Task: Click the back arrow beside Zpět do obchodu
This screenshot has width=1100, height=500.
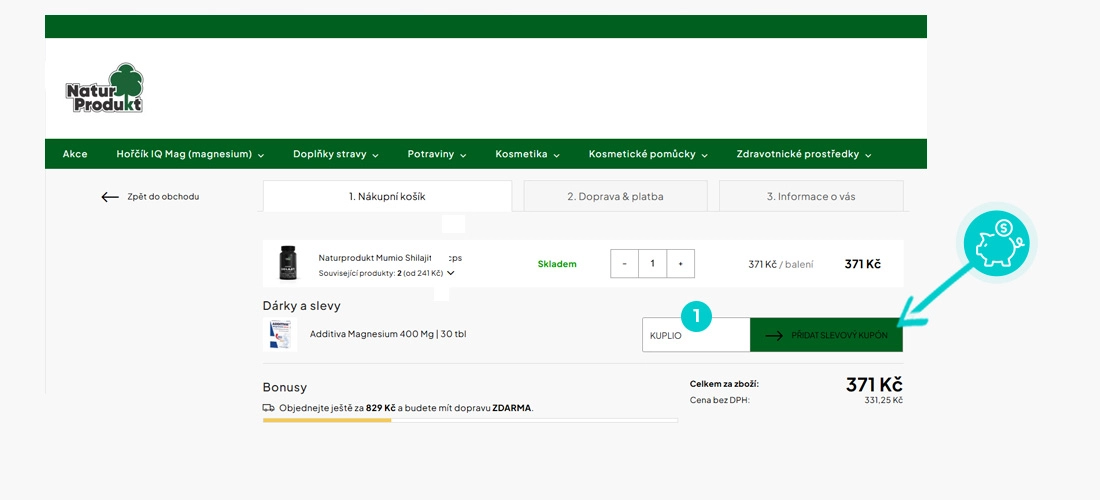Action: 110,197
